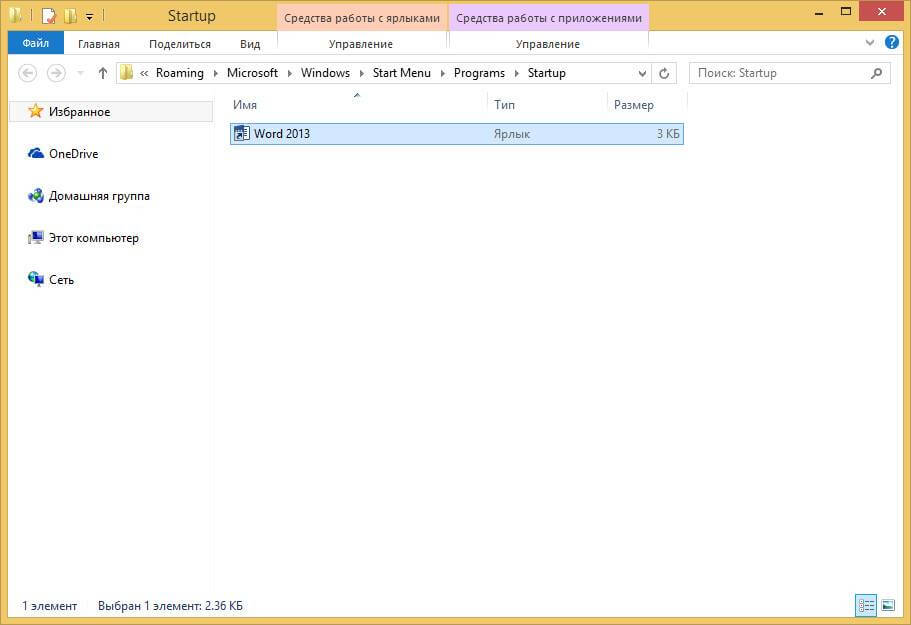The width and height of the screenshot is (911, 625).
Task: Expand the arrow after Microsoft in breadcrumb
Action: (289, 73)
